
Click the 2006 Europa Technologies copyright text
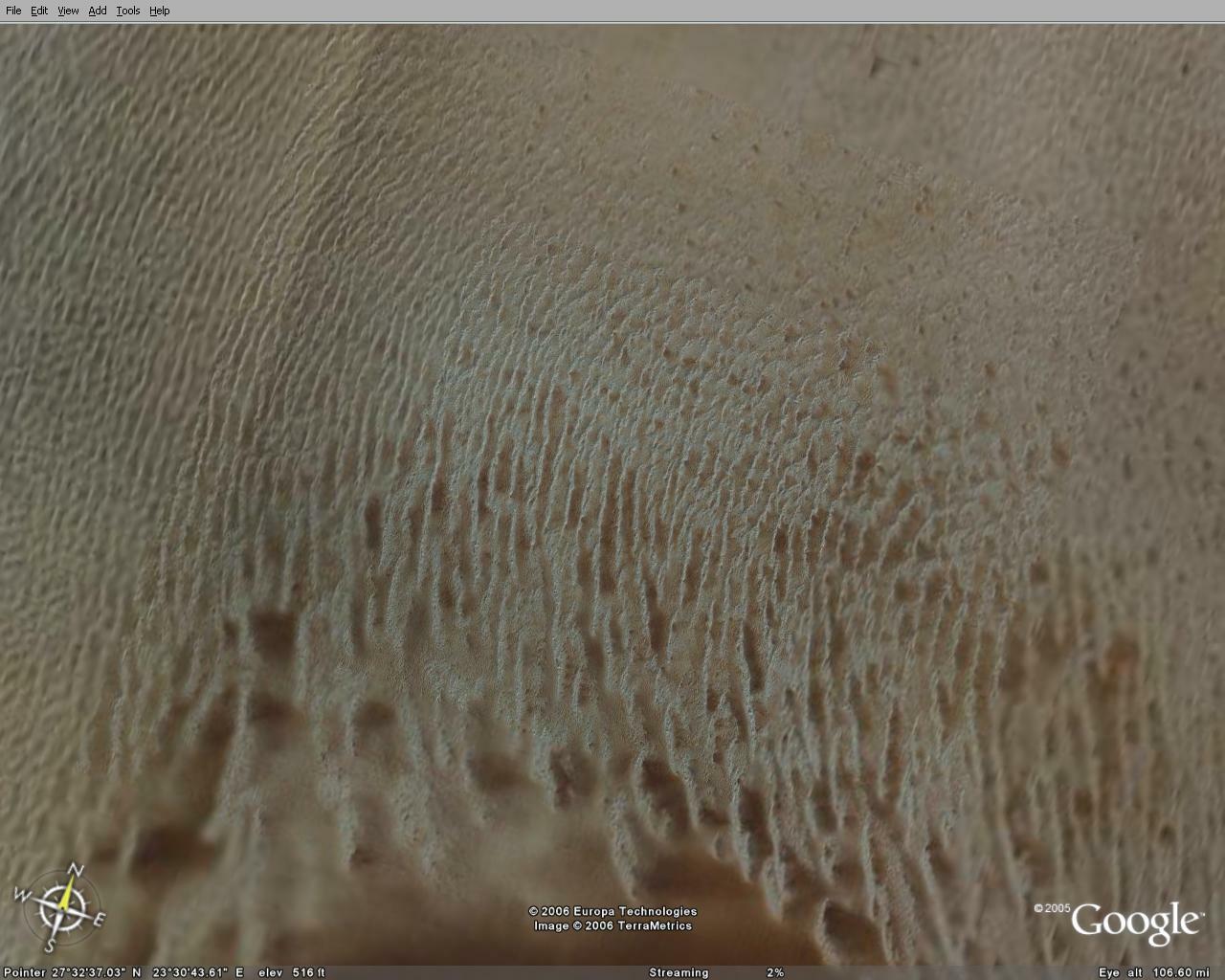click(613, 911)
